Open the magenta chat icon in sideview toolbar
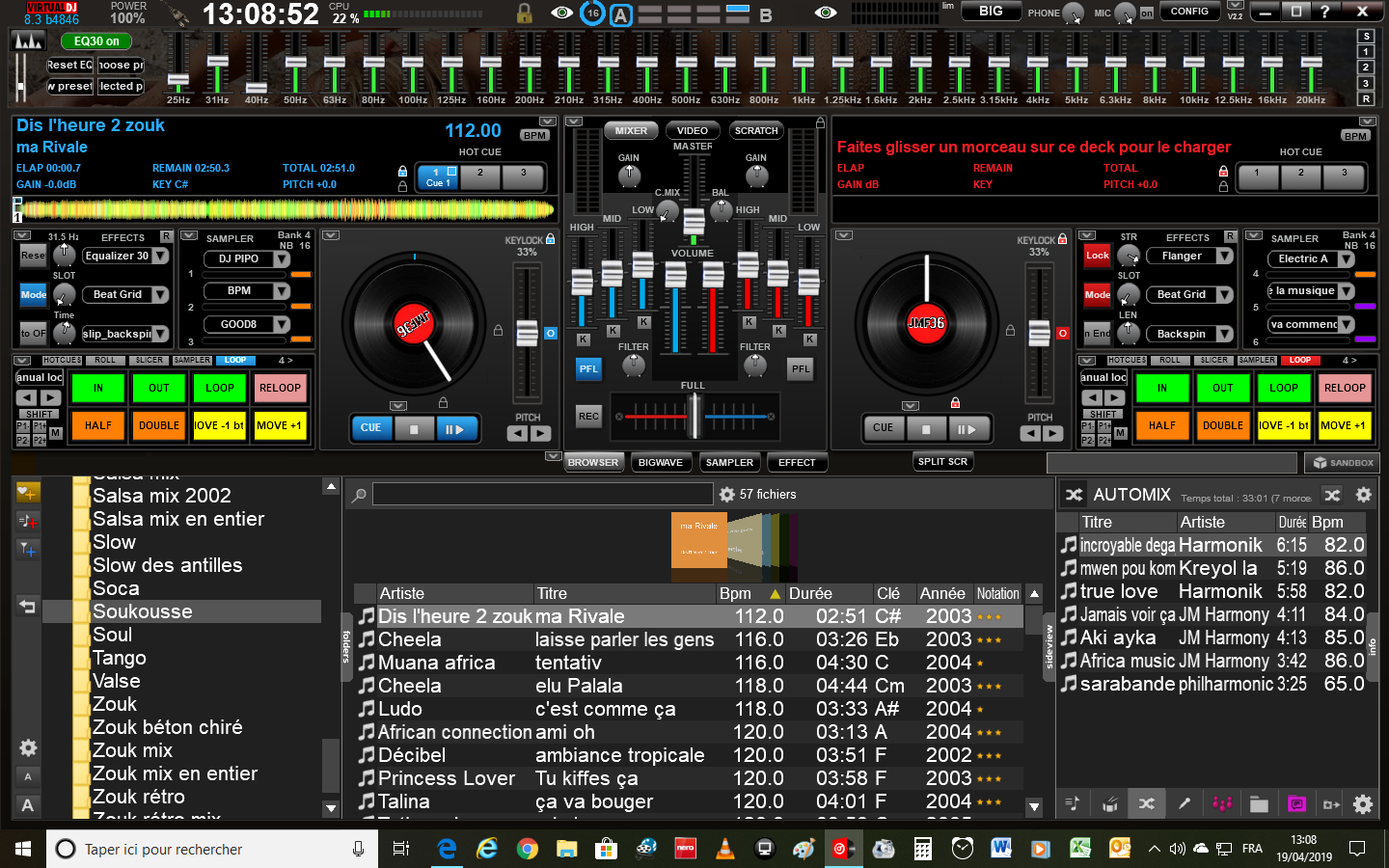The image size is (1389, 868). coord(1296,803)
